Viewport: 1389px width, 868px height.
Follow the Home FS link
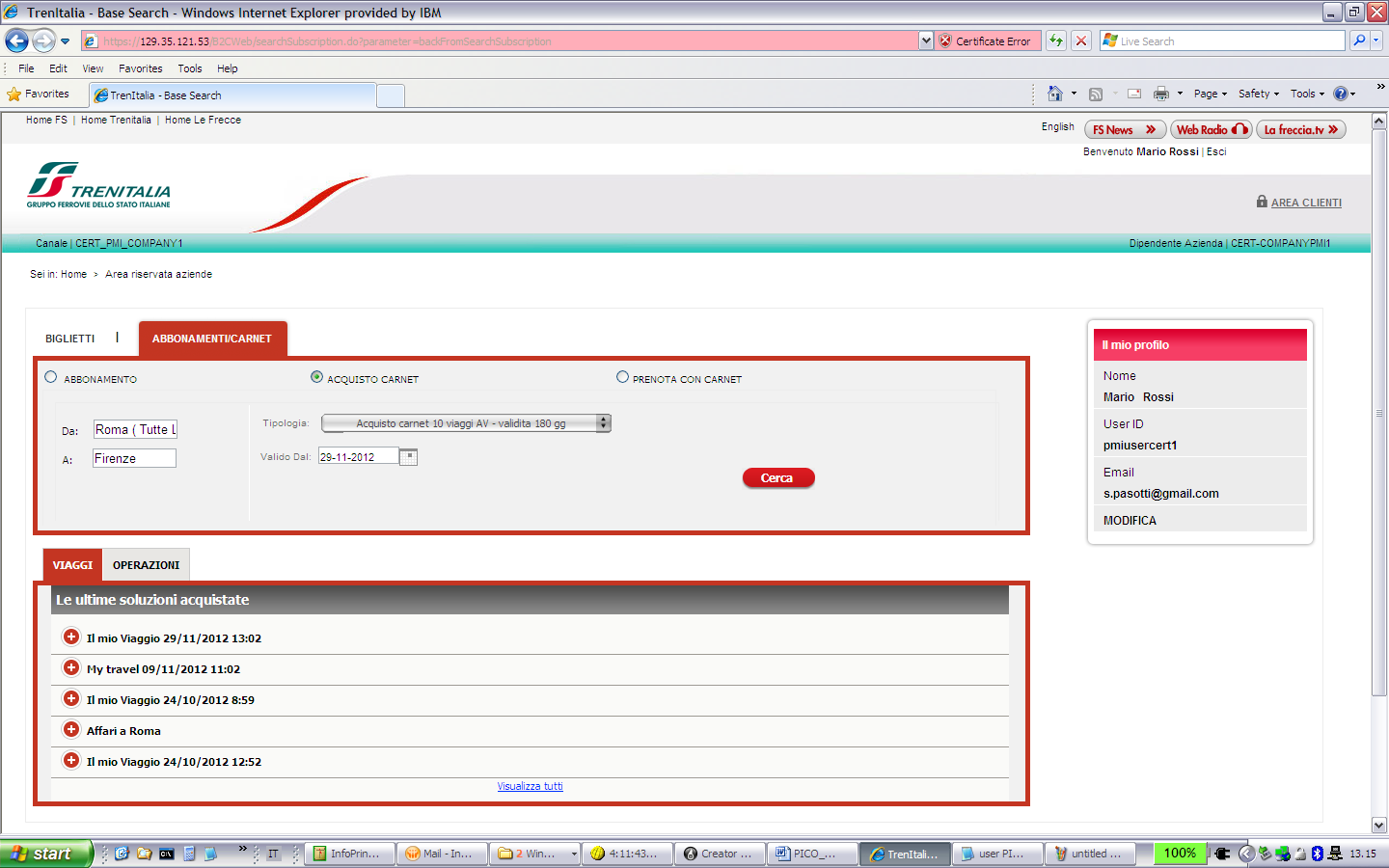point(46,120)
